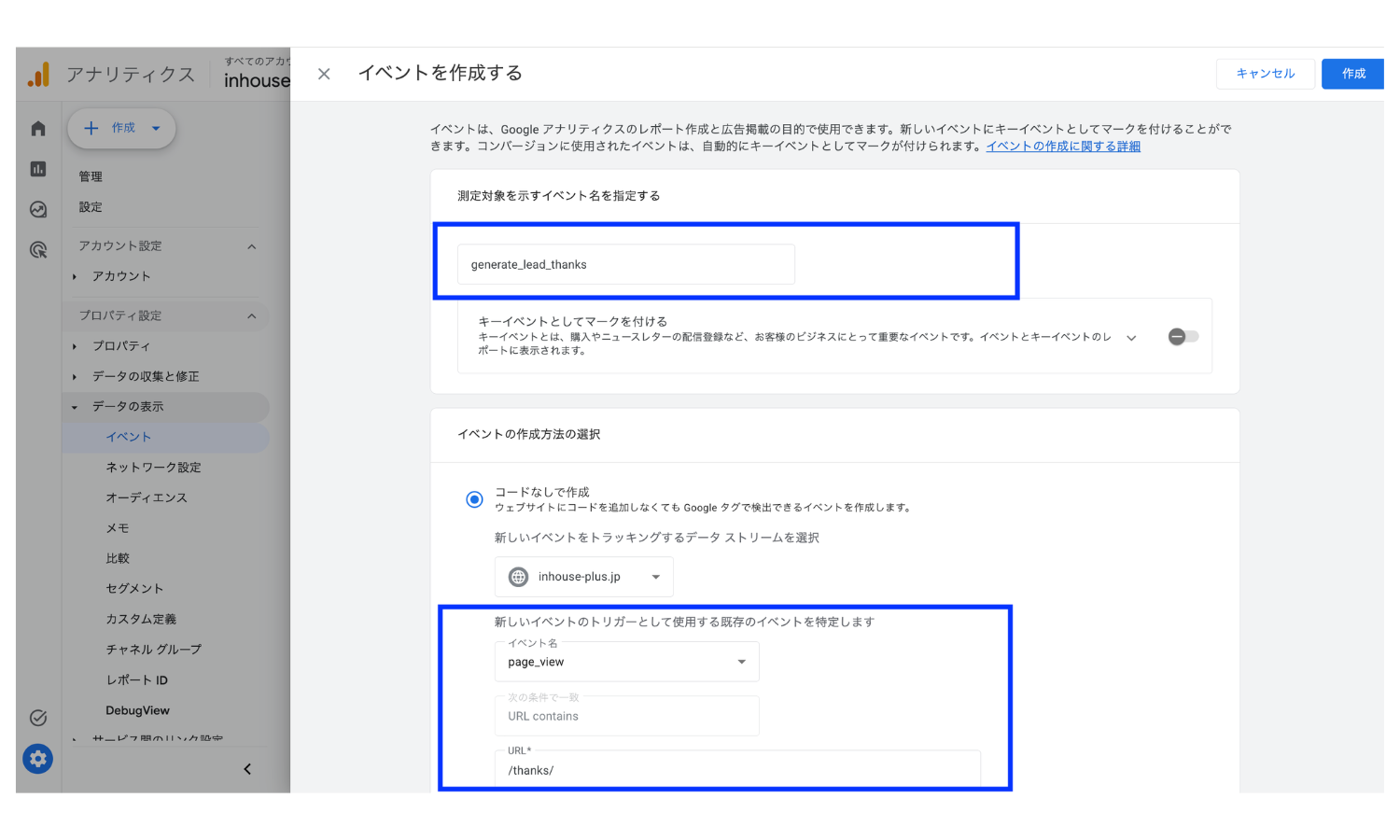Click the Google Analytics logo

tap(38, 75)
